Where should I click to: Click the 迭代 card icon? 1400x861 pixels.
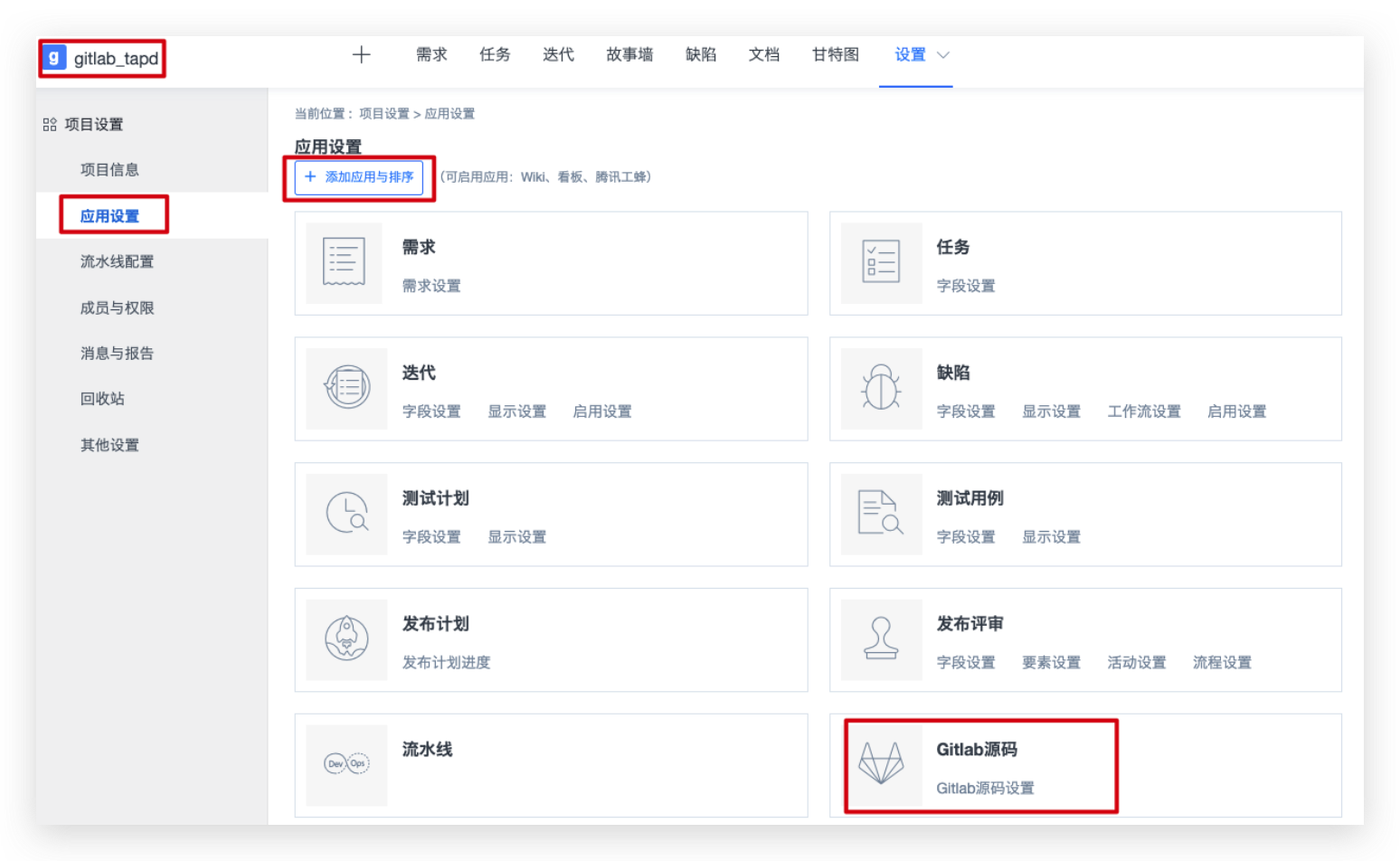(x=345, y=388)
